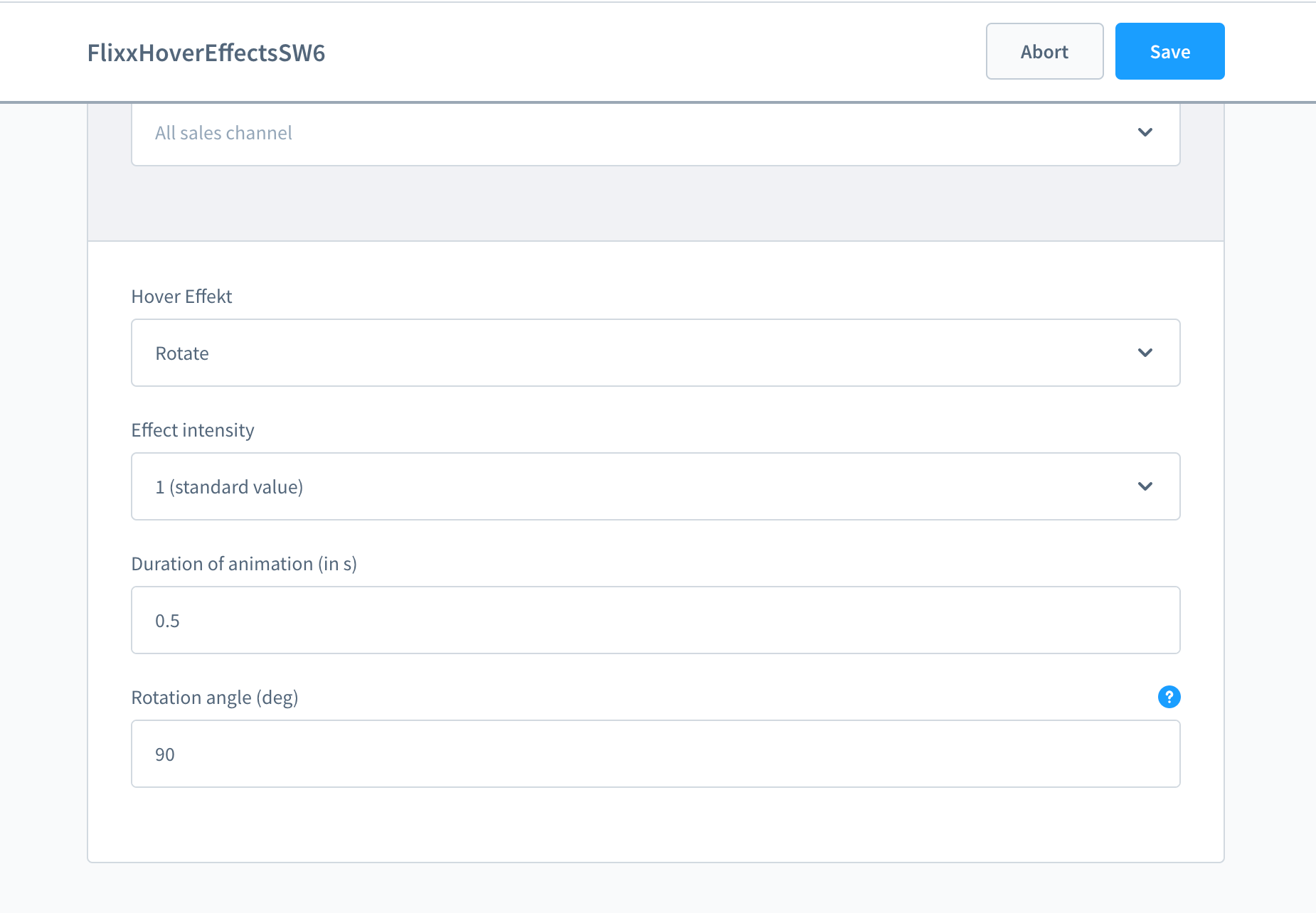This screenshot has width=1316, height=913.
Task: Click the 1 (standard value) text
Action: (229, 487)
